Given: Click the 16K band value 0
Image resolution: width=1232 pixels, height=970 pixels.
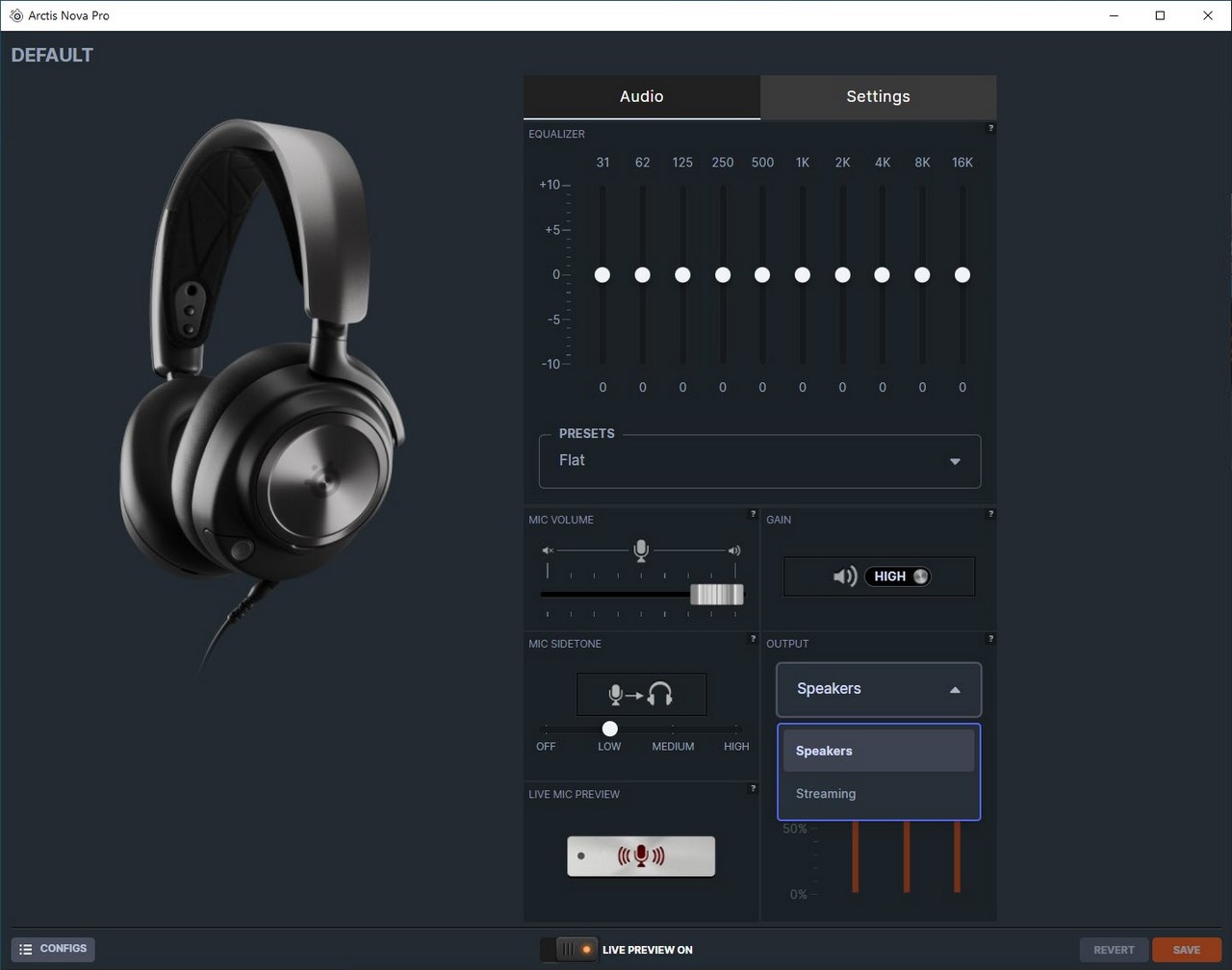Looking at the screenshot, I should (x=962, y=387).
